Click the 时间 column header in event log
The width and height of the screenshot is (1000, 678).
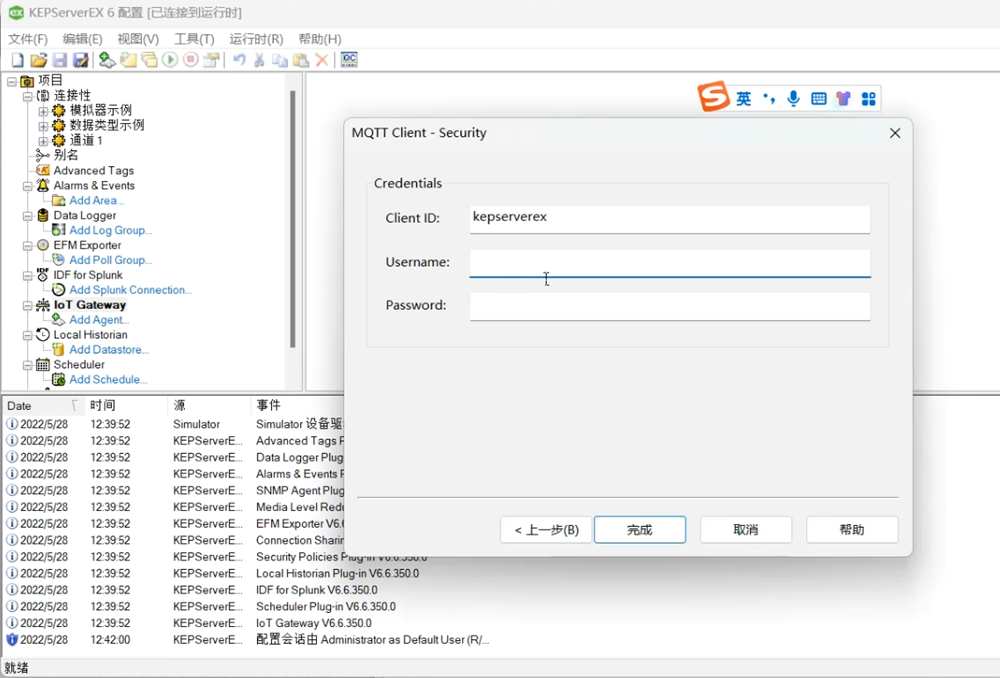126,406
